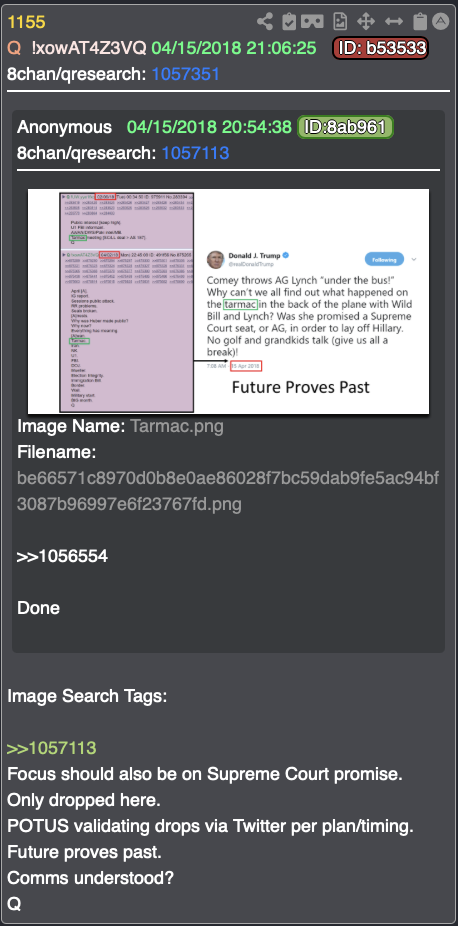The width and height of the screenshot is (458, 926).
Task: Click the VR goggles icon
Action: pyautogui.click(x=312, y=22)
